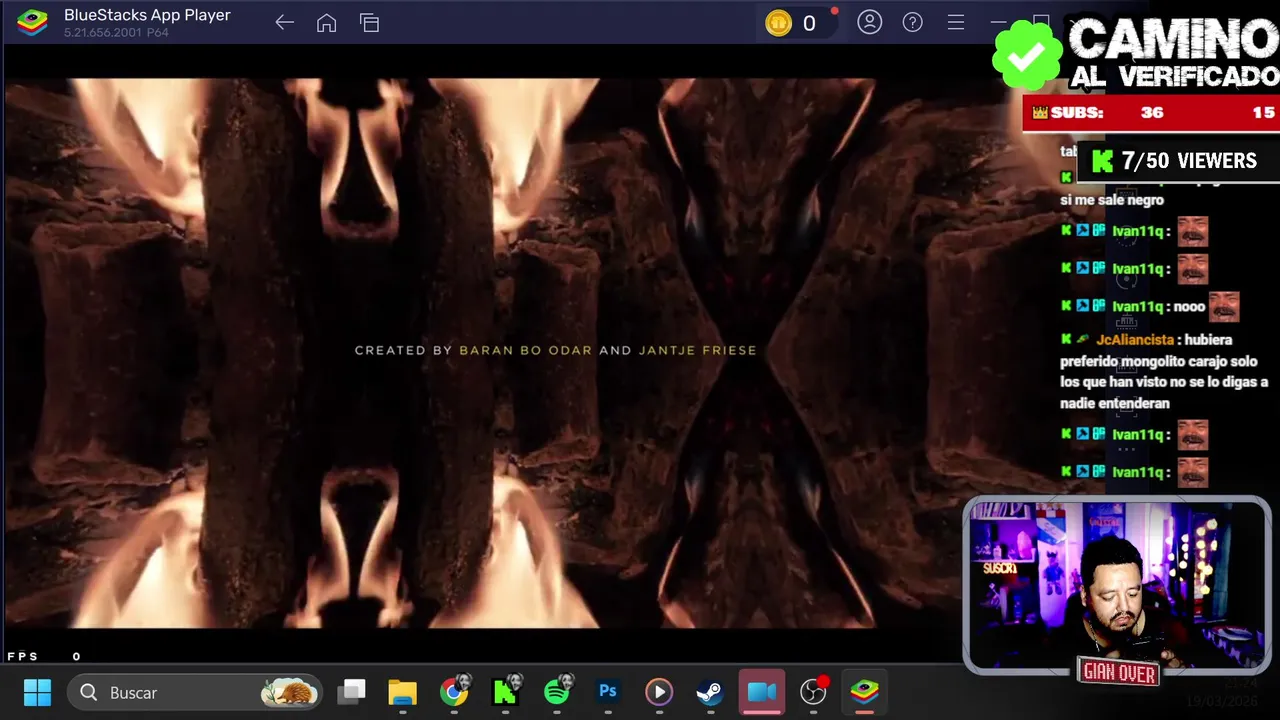Open OBS Studio from the taskbar
This screenshot has width=1280, height=720.
pyautogui.click(x=814, y=691)
